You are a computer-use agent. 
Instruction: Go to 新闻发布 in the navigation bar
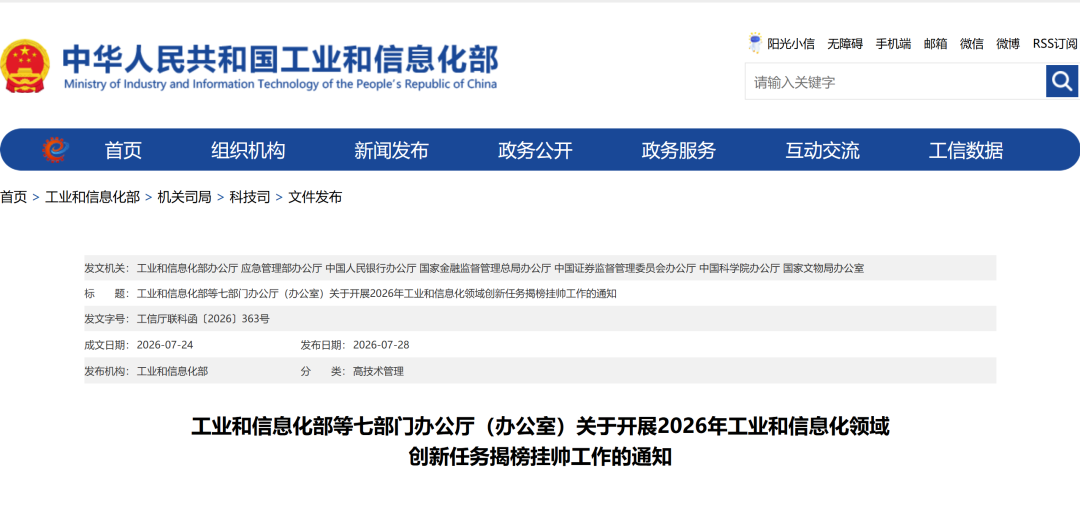pos(391,150)
